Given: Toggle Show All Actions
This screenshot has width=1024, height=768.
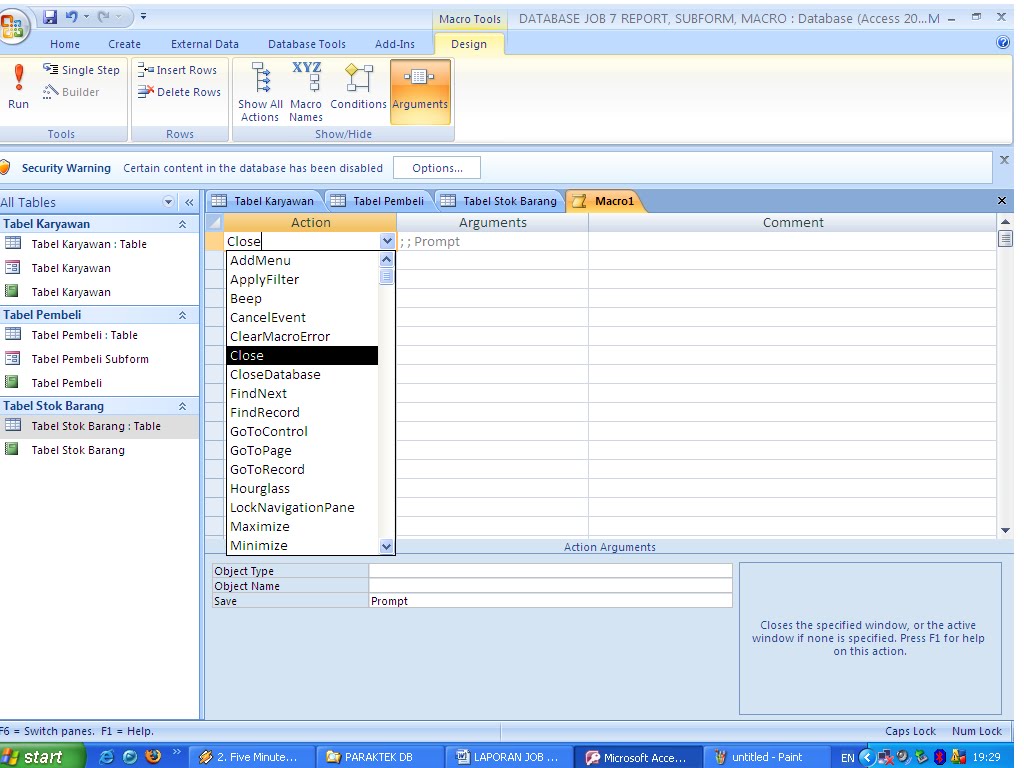Looking at the screenshot, I should click(x=261, y=92).
